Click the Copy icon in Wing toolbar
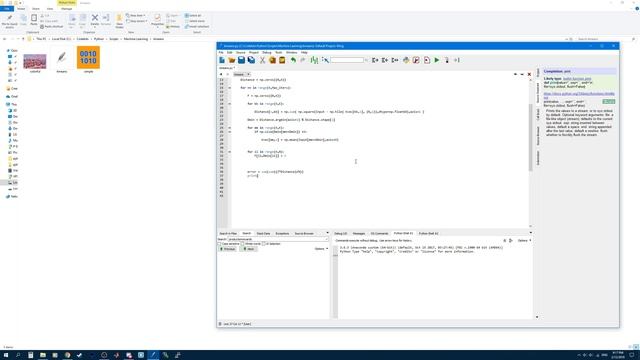Screen dimensions: 640x360 pos(272,60)
